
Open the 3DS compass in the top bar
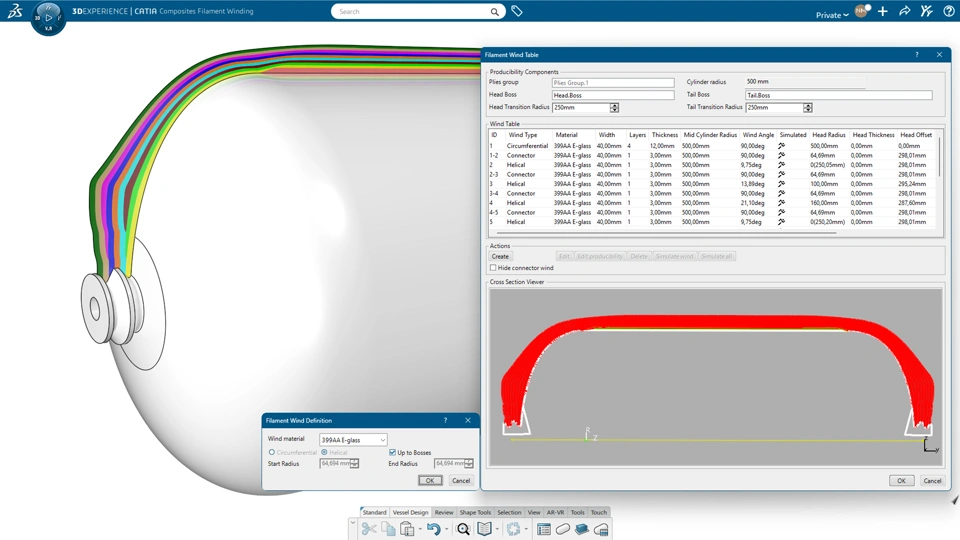(48, 18)
